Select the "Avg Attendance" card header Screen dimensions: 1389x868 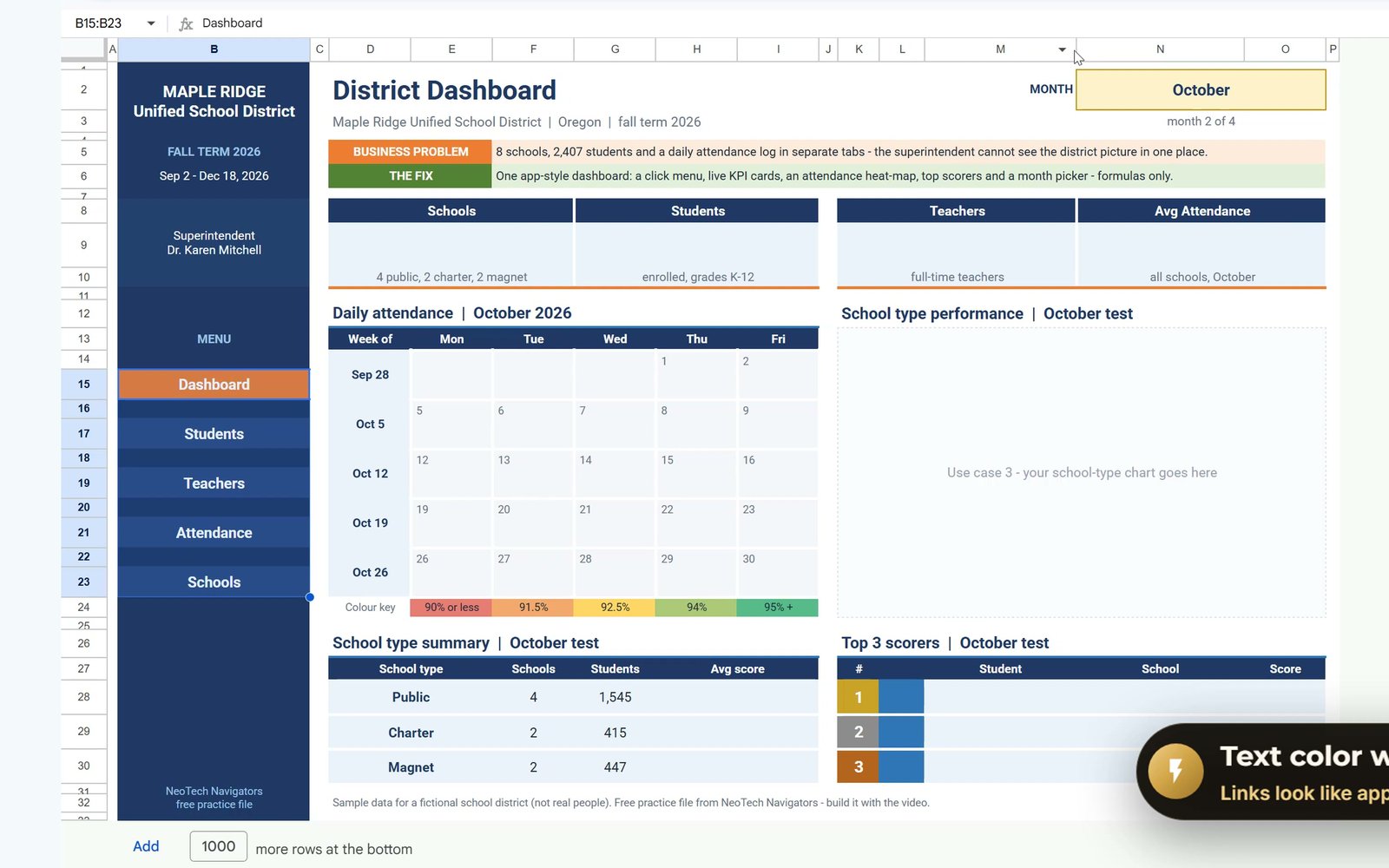click(1201, 211)
